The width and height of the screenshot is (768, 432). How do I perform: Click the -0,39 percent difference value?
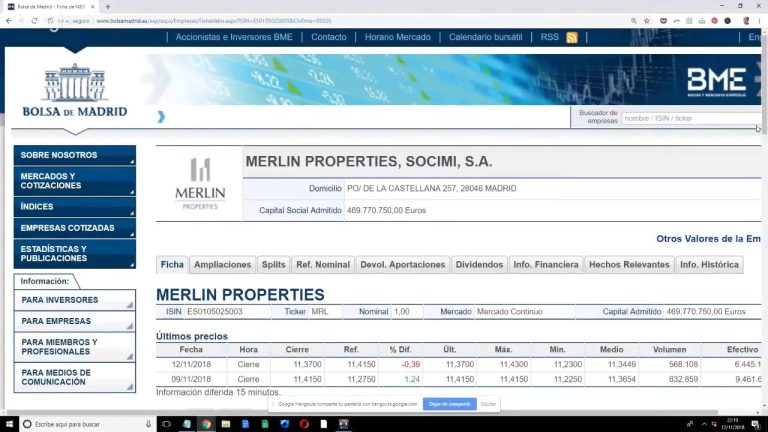410,364
